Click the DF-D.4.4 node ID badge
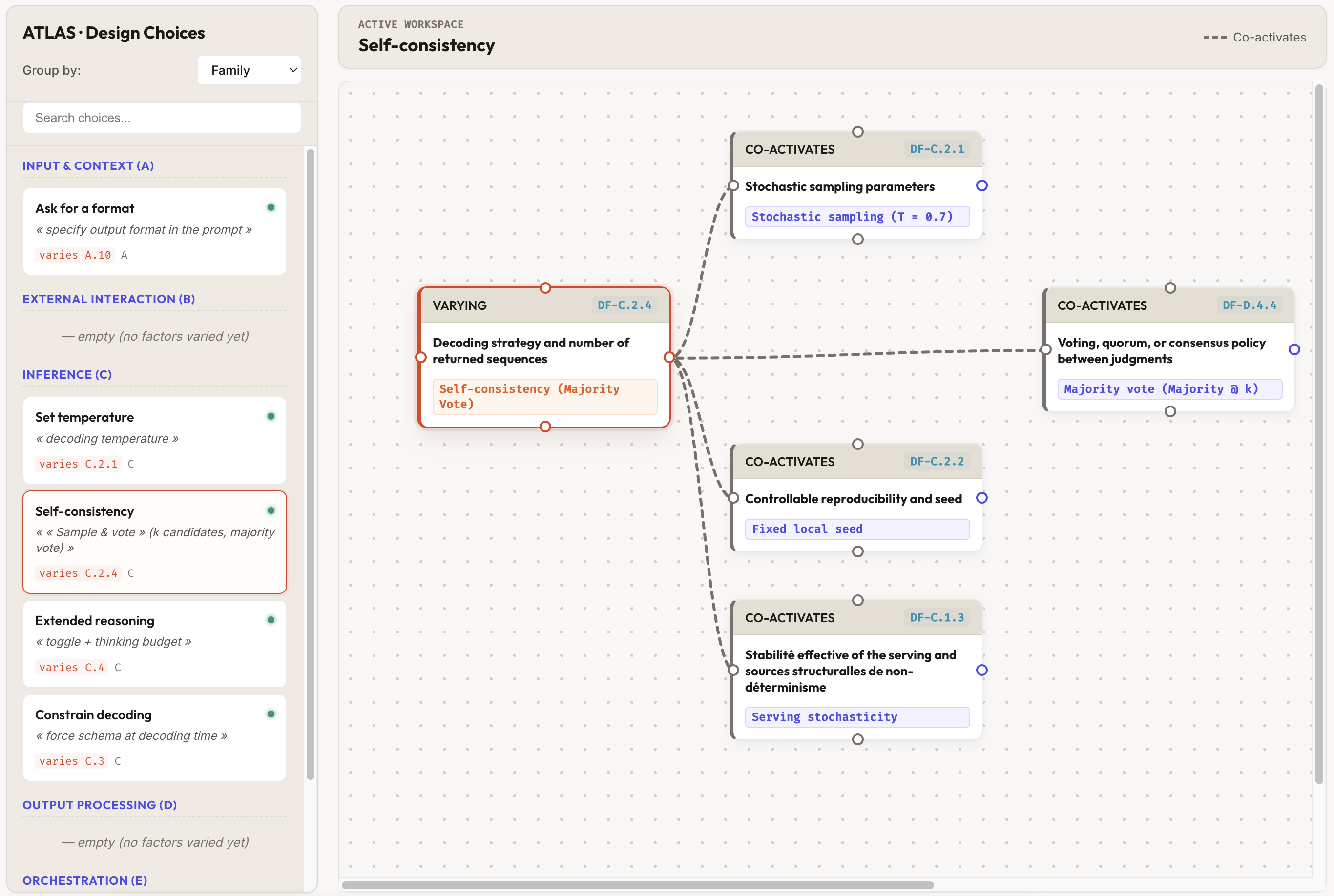1334x896 pixels. click(x=1250, y=305)
